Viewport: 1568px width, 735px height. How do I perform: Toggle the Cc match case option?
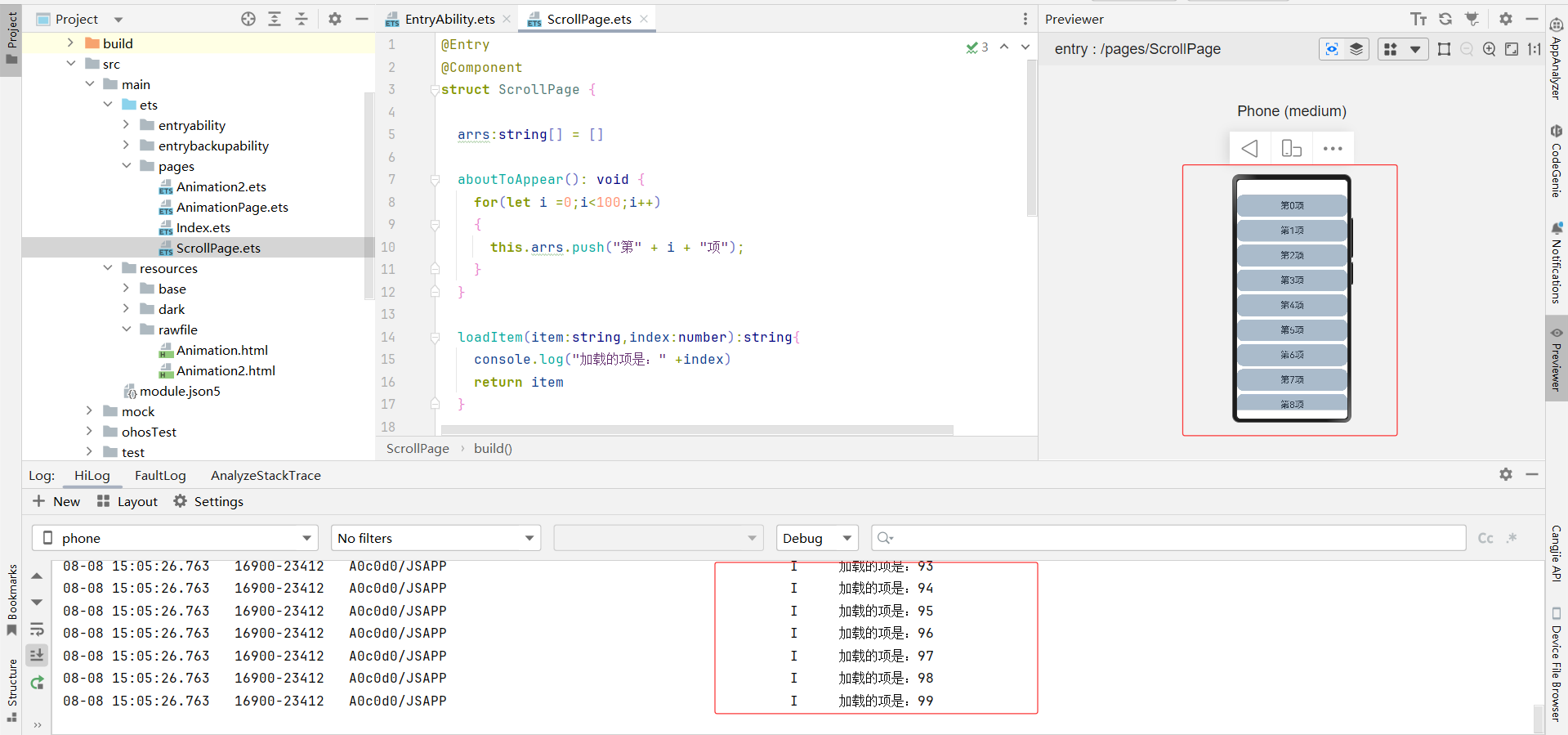pos(1485,538)
